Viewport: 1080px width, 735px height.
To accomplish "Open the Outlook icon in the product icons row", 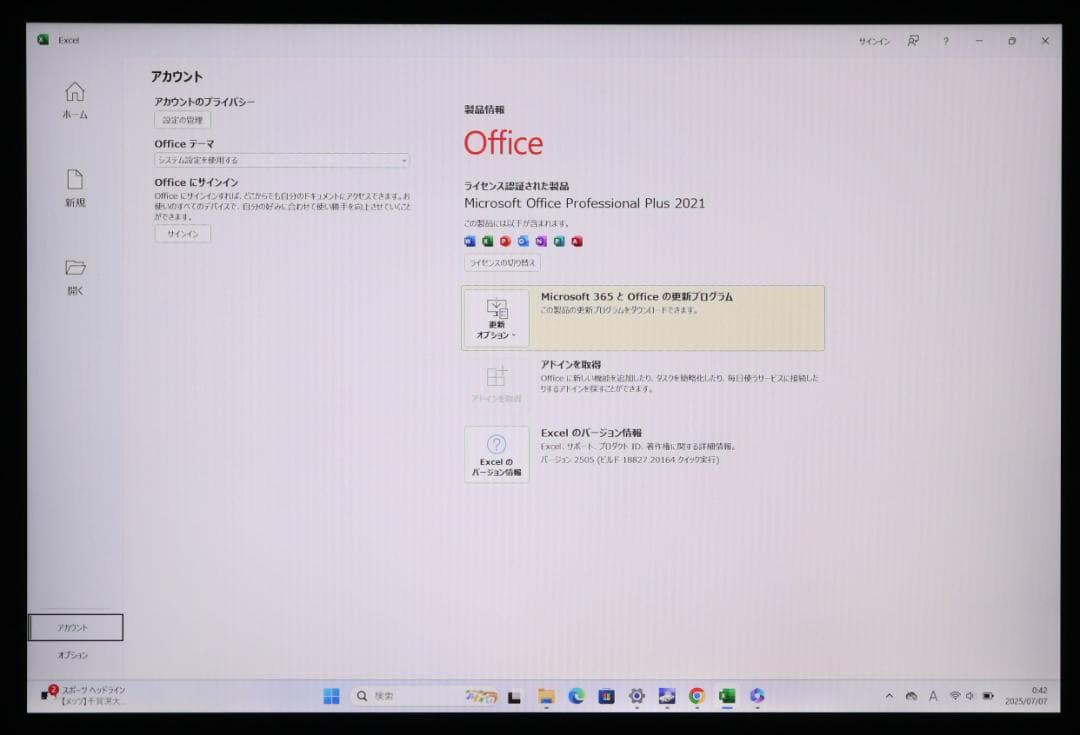I will coord(523,240).
